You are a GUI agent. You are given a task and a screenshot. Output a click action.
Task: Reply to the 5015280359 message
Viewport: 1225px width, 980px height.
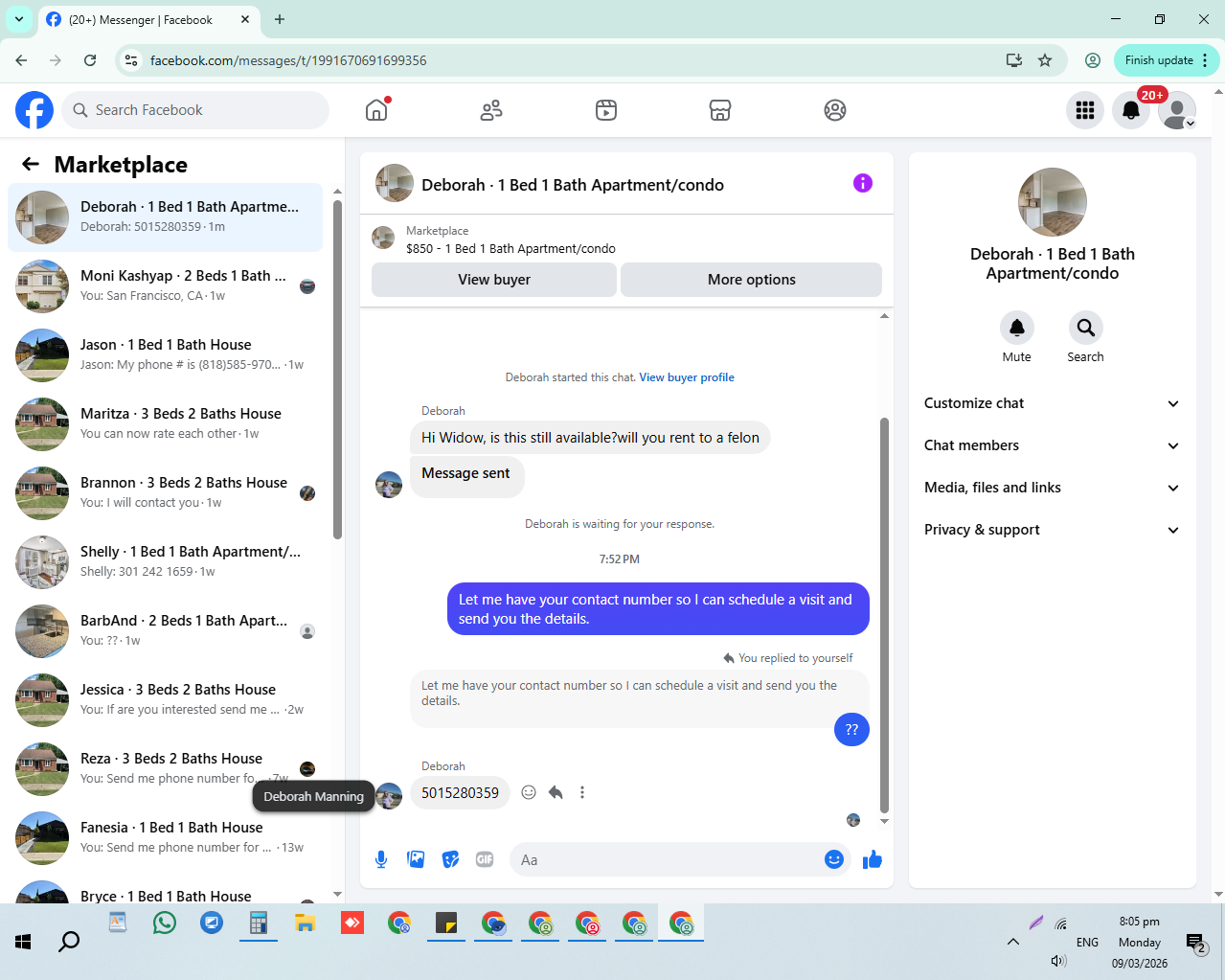tap(556, 792)
